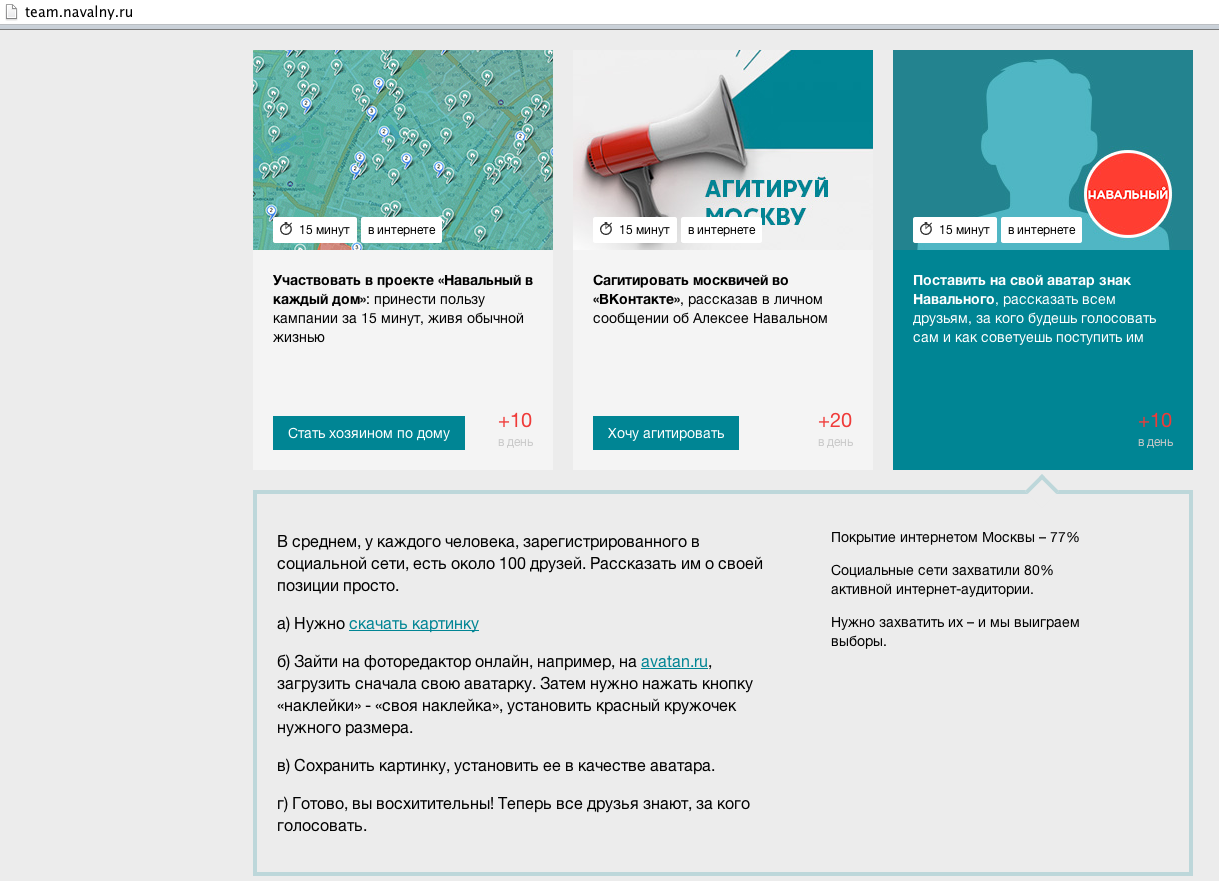
Task: Click the «в интернете» badge on the megaphone card
Action: coord(721,230)
